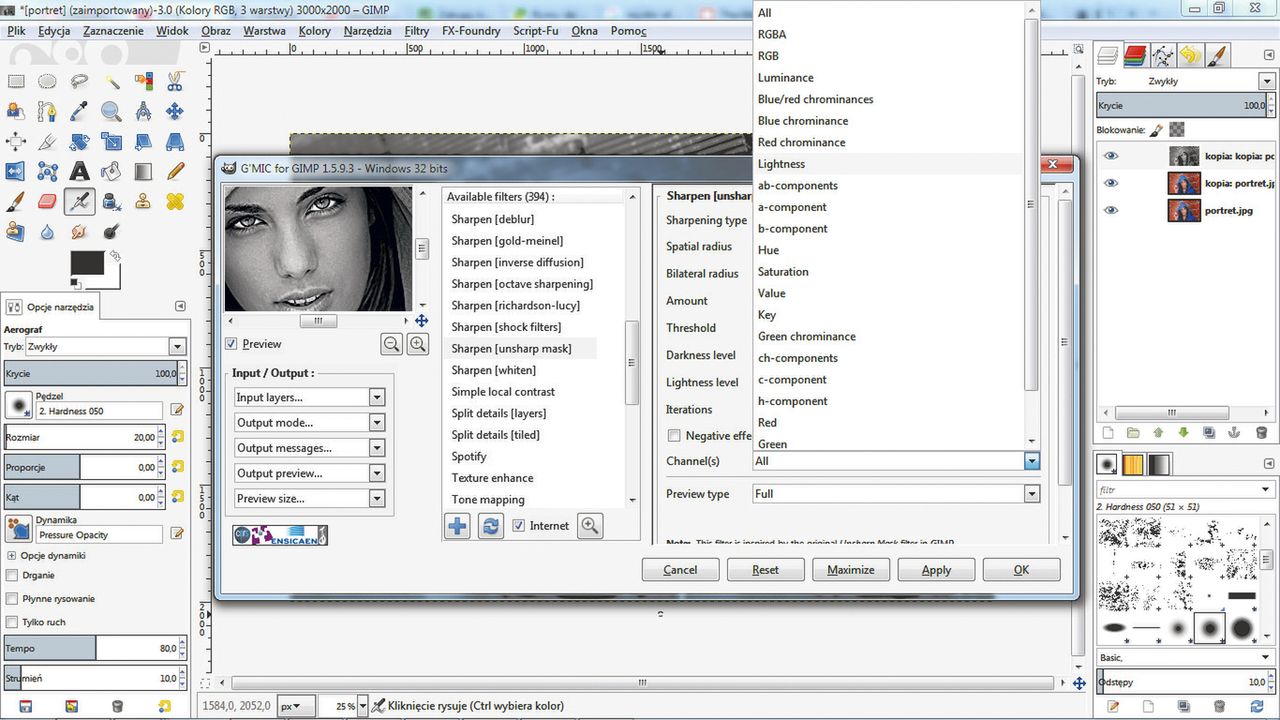Open the Kolory menu
This screenshot has width=1280, height=720.
point(315,31)
